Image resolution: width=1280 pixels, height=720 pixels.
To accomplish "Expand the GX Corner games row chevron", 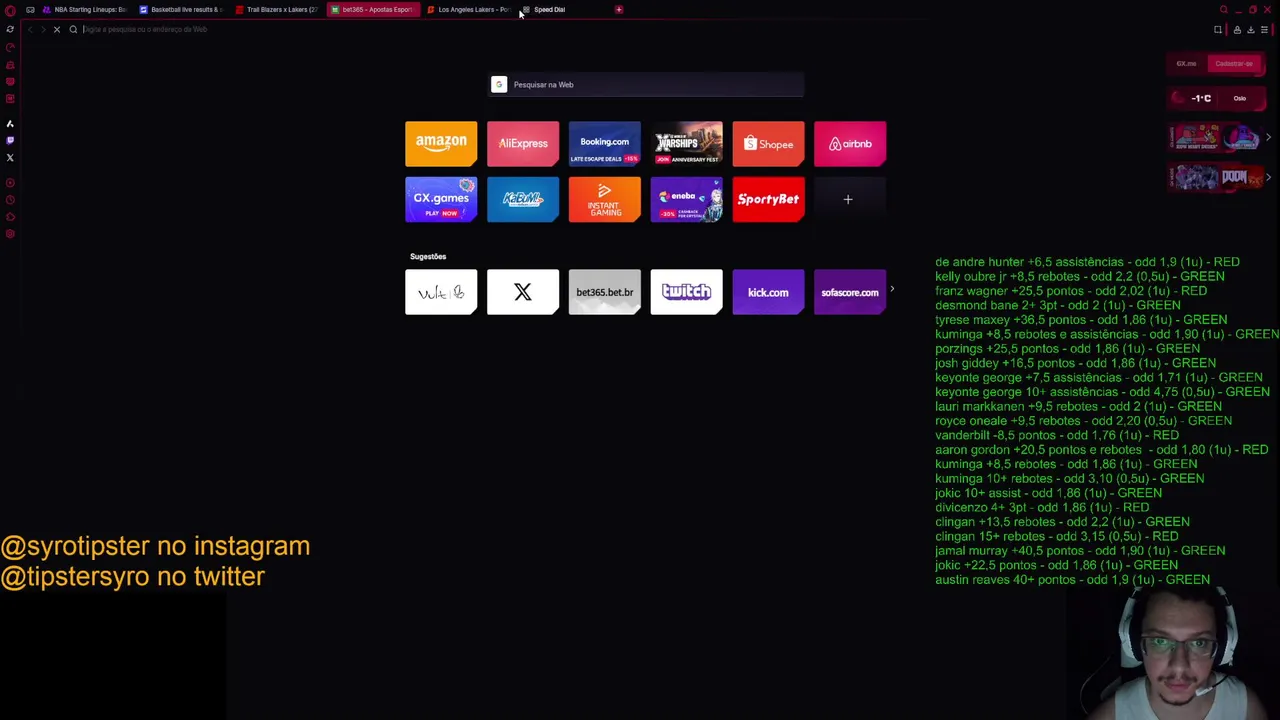I will (1268, 137).
